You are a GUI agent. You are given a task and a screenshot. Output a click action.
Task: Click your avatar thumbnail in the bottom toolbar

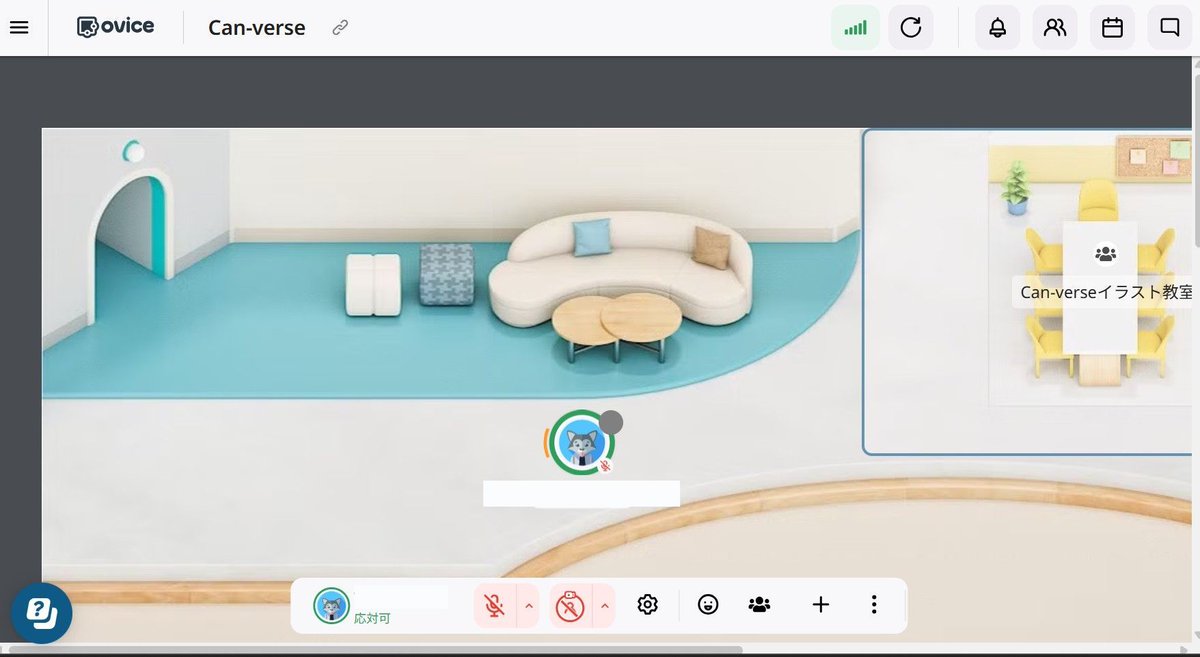(x=331, y=605)
